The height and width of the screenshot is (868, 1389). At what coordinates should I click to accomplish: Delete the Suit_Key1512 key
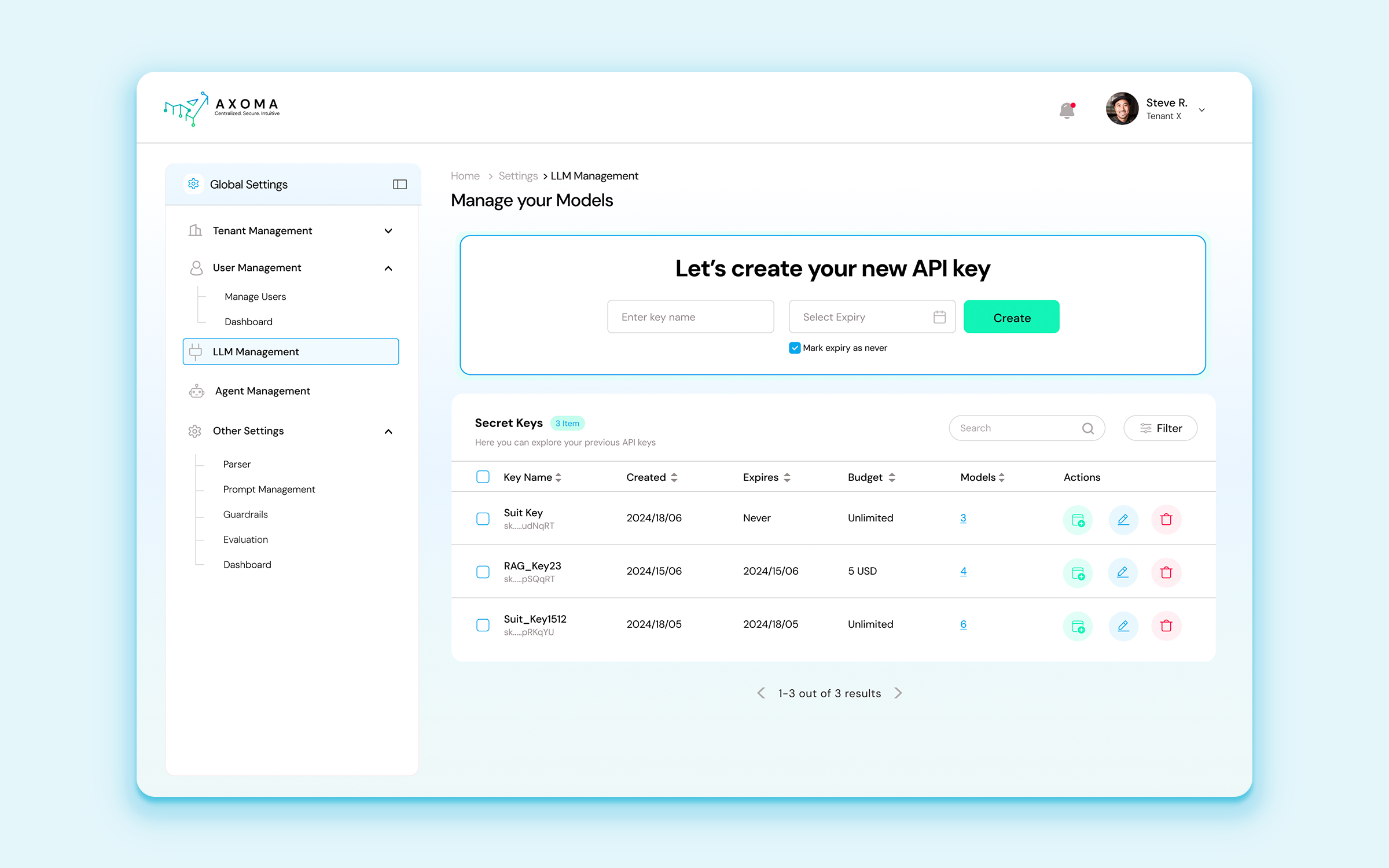click(x=1166, y=626)
